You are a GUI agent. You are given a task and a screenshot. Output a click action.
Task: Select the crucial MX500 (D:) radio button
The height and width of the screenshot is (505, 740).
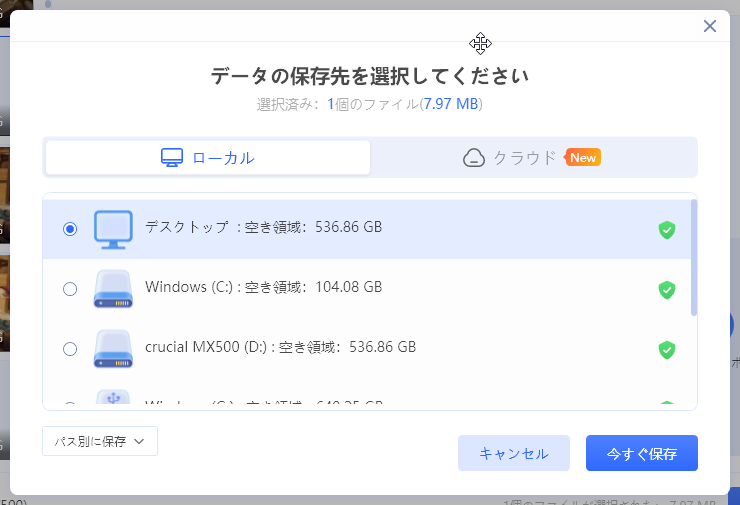pyautogui.click(x=70, y=349)
